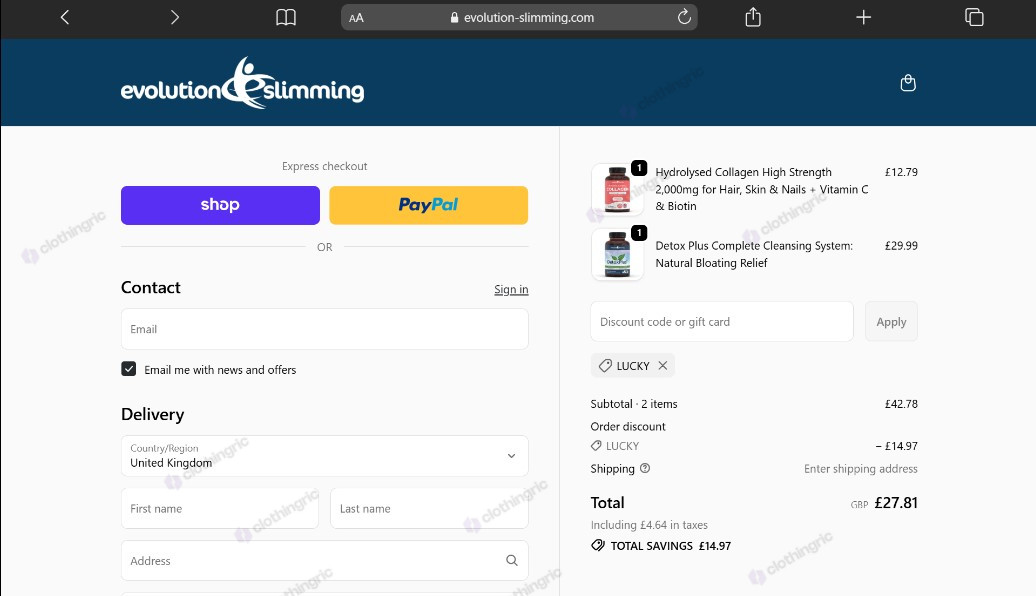Click the £12.79 collagen price
Image resolution: width=1036 pixels, height=596 pixels.
click(901, 172)
